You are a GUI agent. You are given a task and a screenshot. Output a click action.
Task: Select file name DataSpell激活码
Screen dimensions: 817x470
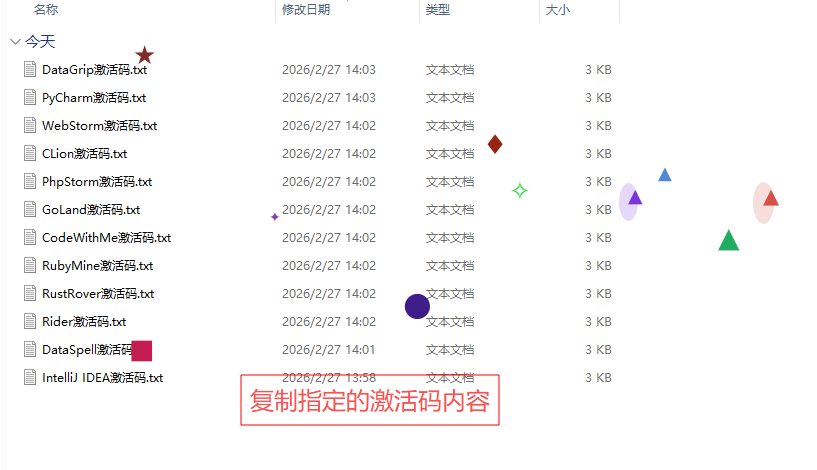coord(86,350)
